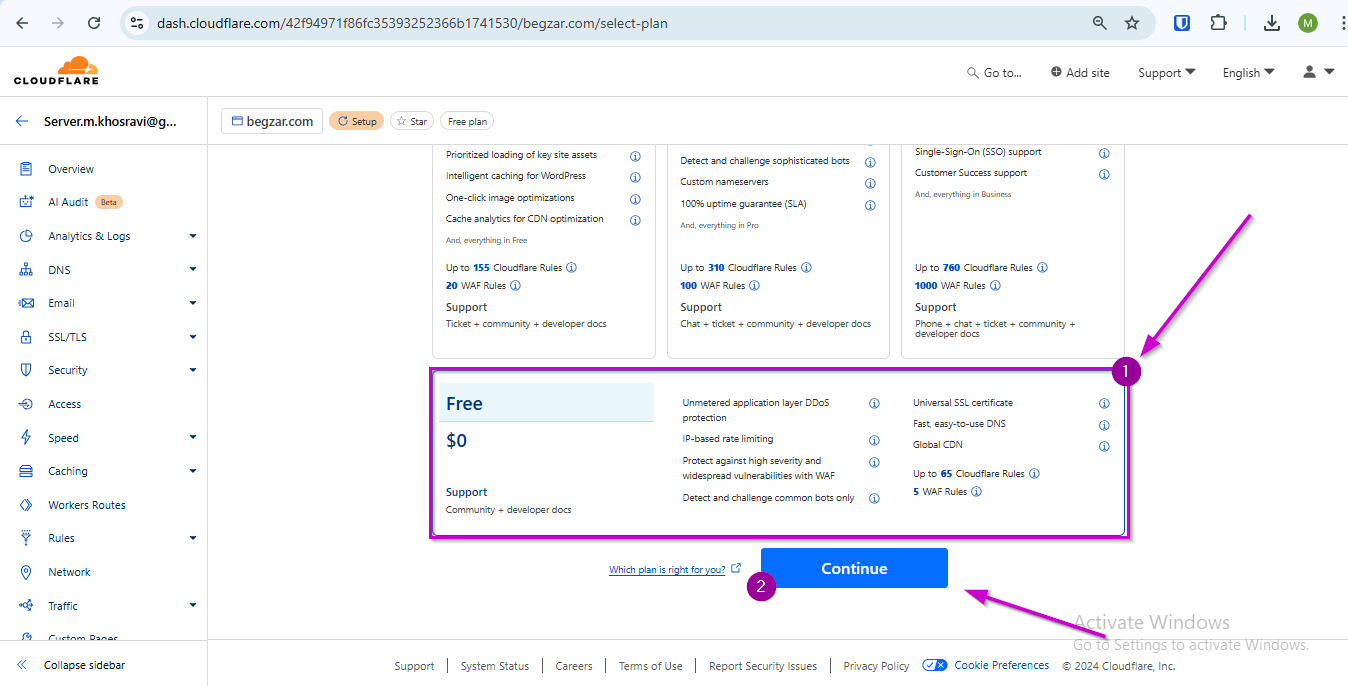This screenshot has height=686, width=1348.
Task: Click the Add site button
Action: 1080,73
